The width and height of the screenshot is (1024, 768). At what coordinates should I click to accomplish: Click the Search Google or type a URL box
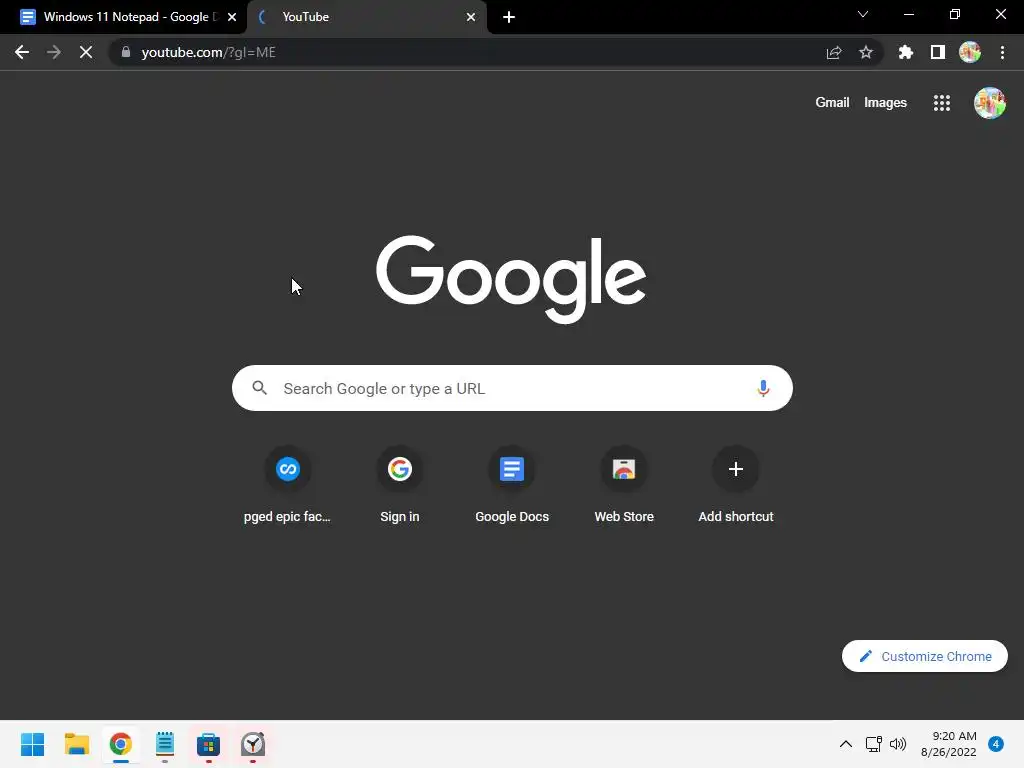point(512,388)
